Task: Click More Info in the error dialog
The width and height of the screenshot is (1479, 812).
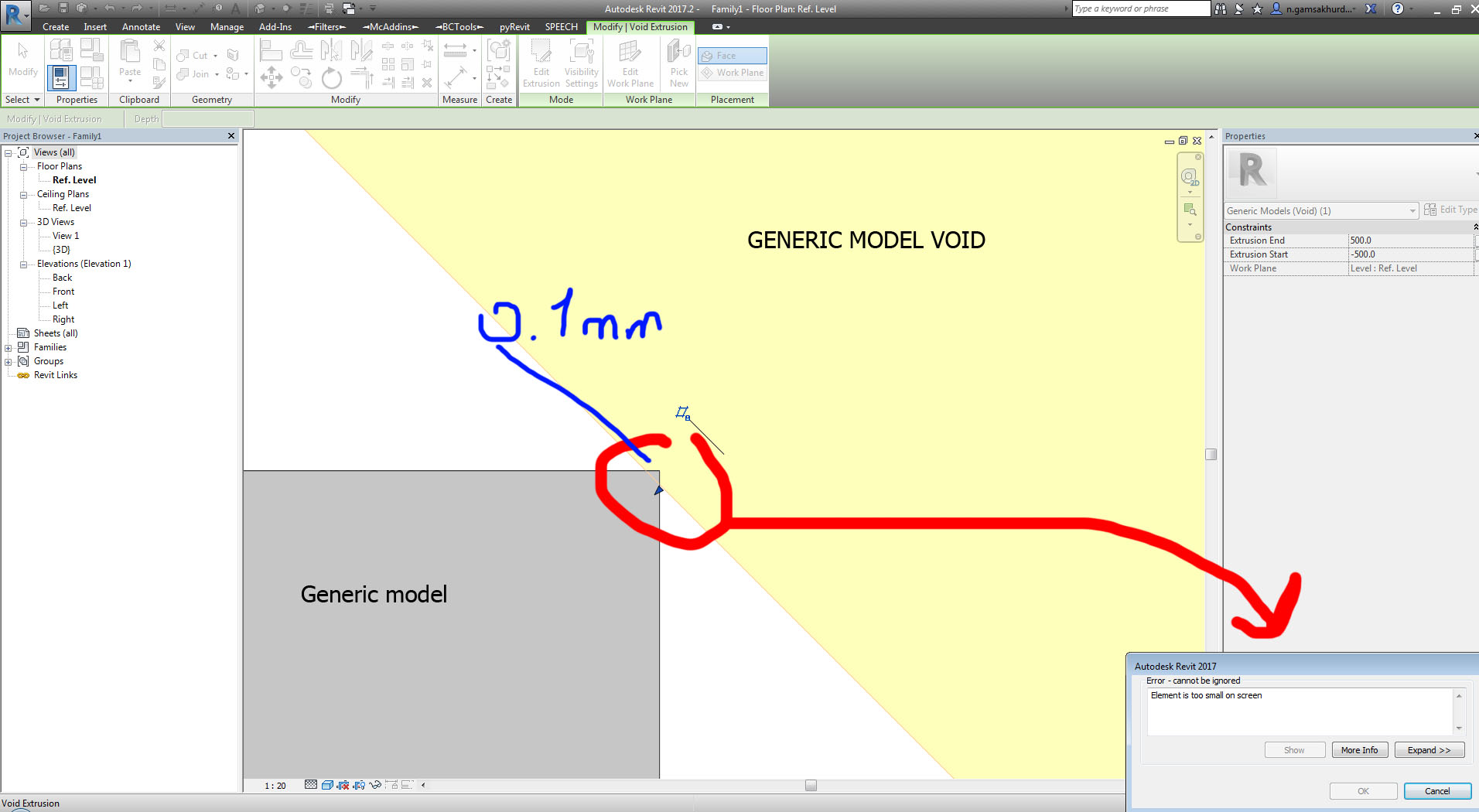Action: [1359, 750]
